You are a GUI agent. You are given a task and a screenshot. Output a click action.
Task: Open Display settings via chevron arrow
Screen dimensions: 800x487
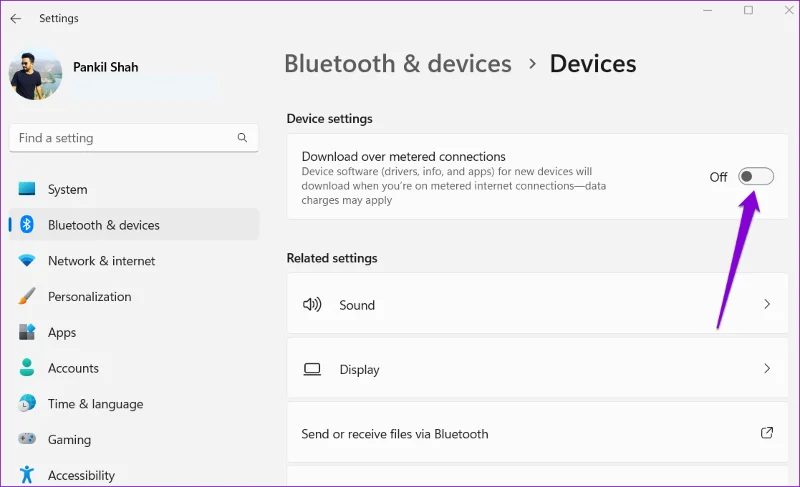point(767,369)
